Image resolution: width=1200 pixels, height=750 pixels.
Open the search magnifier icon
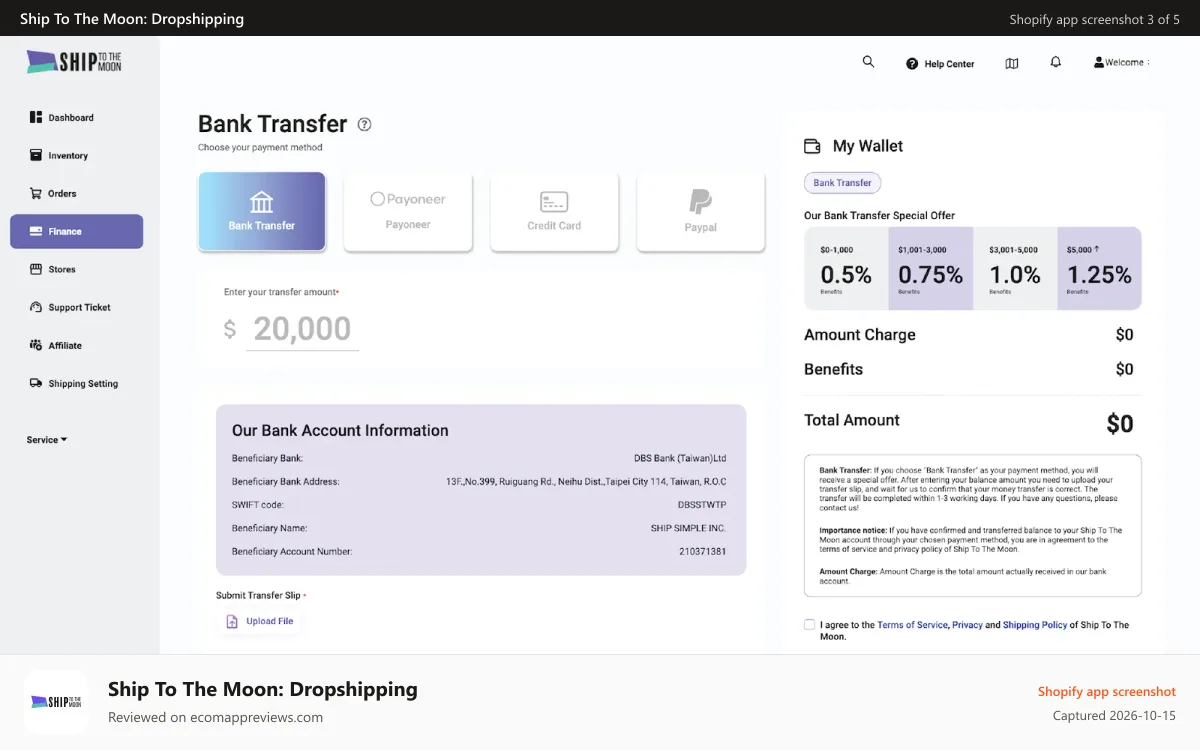pyautogui.click(x=868, y=62)
